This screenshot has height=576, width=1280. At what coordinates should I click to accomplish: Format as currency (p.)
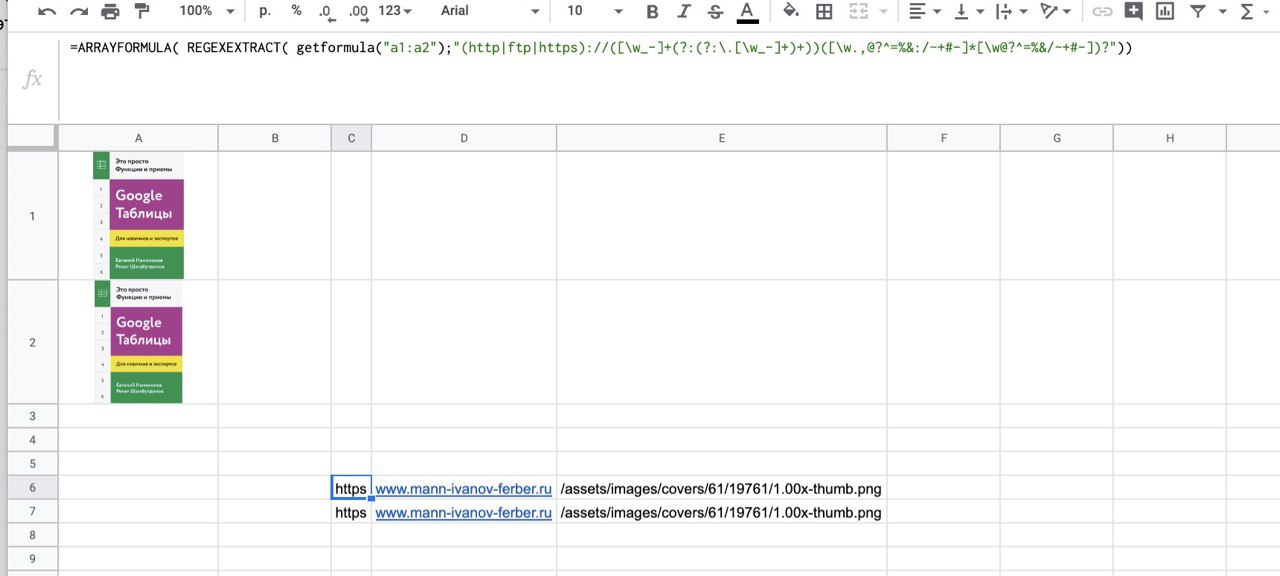[x=265, y=11]
